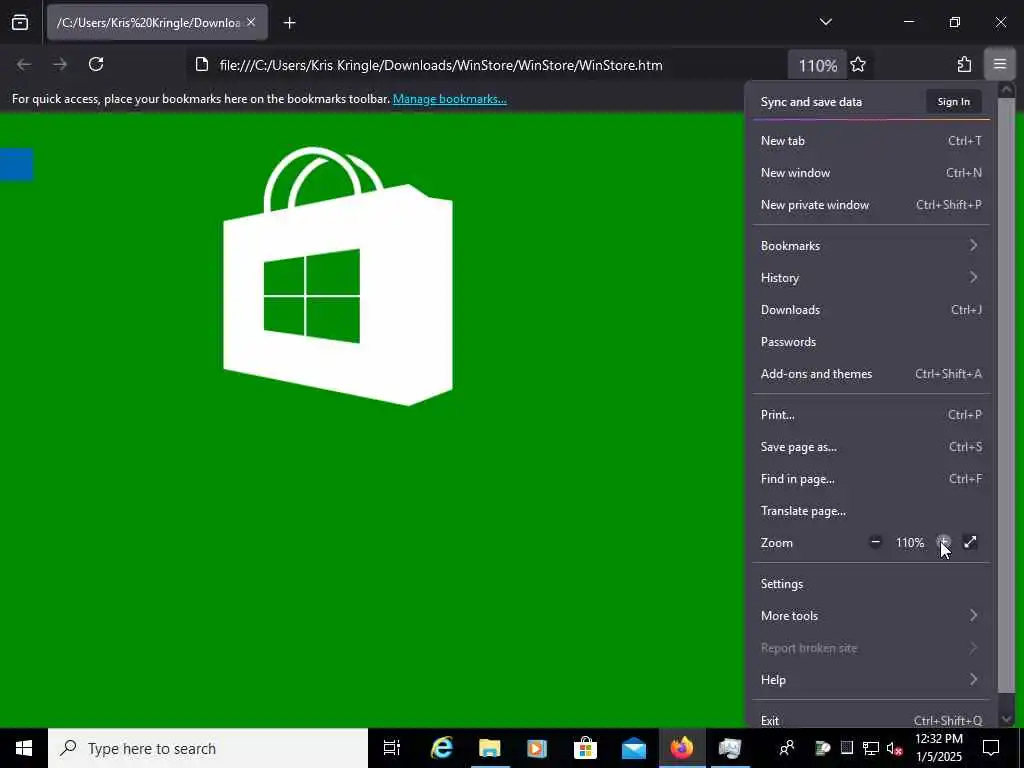This screenshot has width=1024, height=768.
Task: Select Translate page...
Action: [x=871, y=511]
